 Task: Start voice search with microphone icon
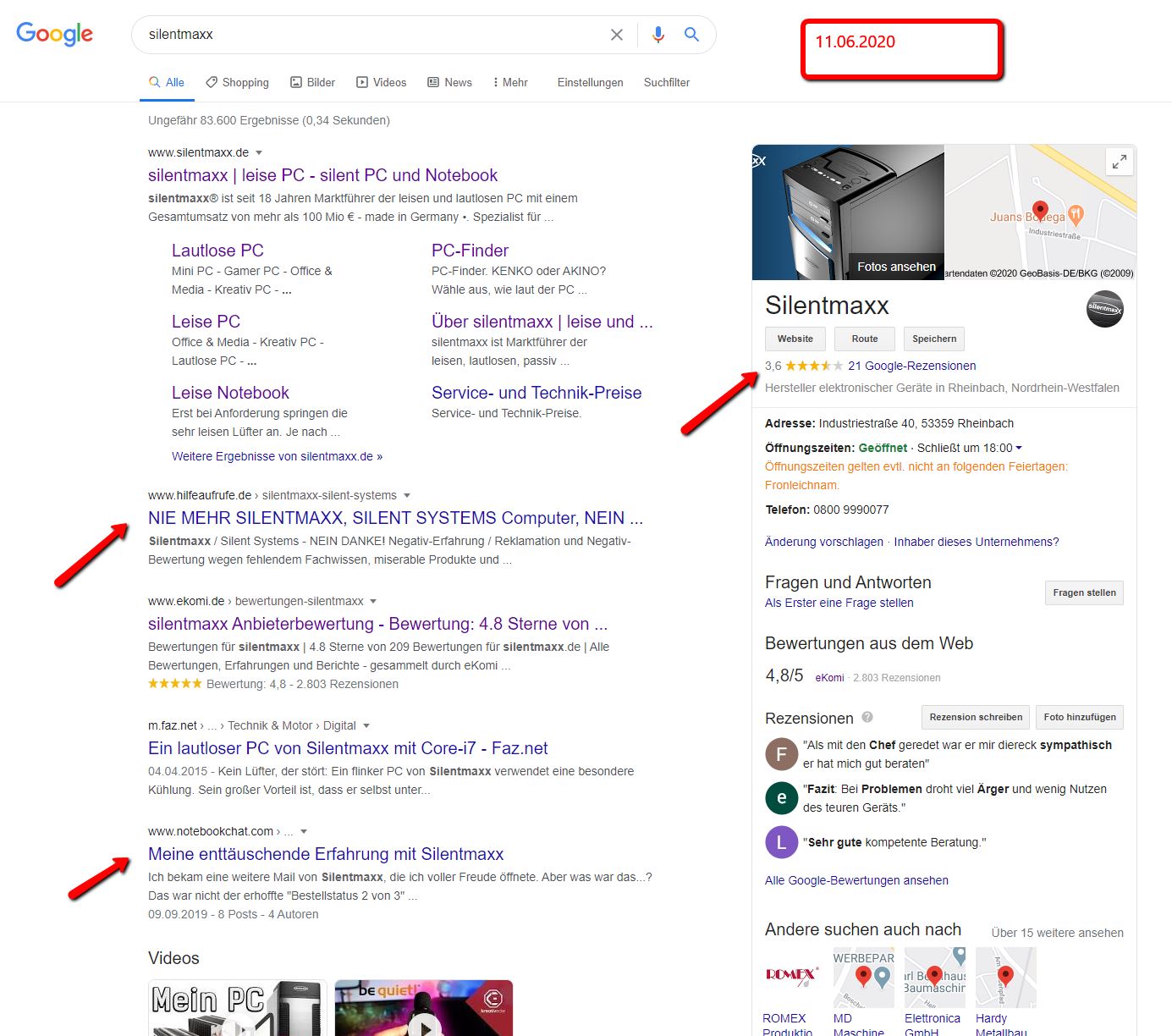pyautogui.click(x=658, y=35)
